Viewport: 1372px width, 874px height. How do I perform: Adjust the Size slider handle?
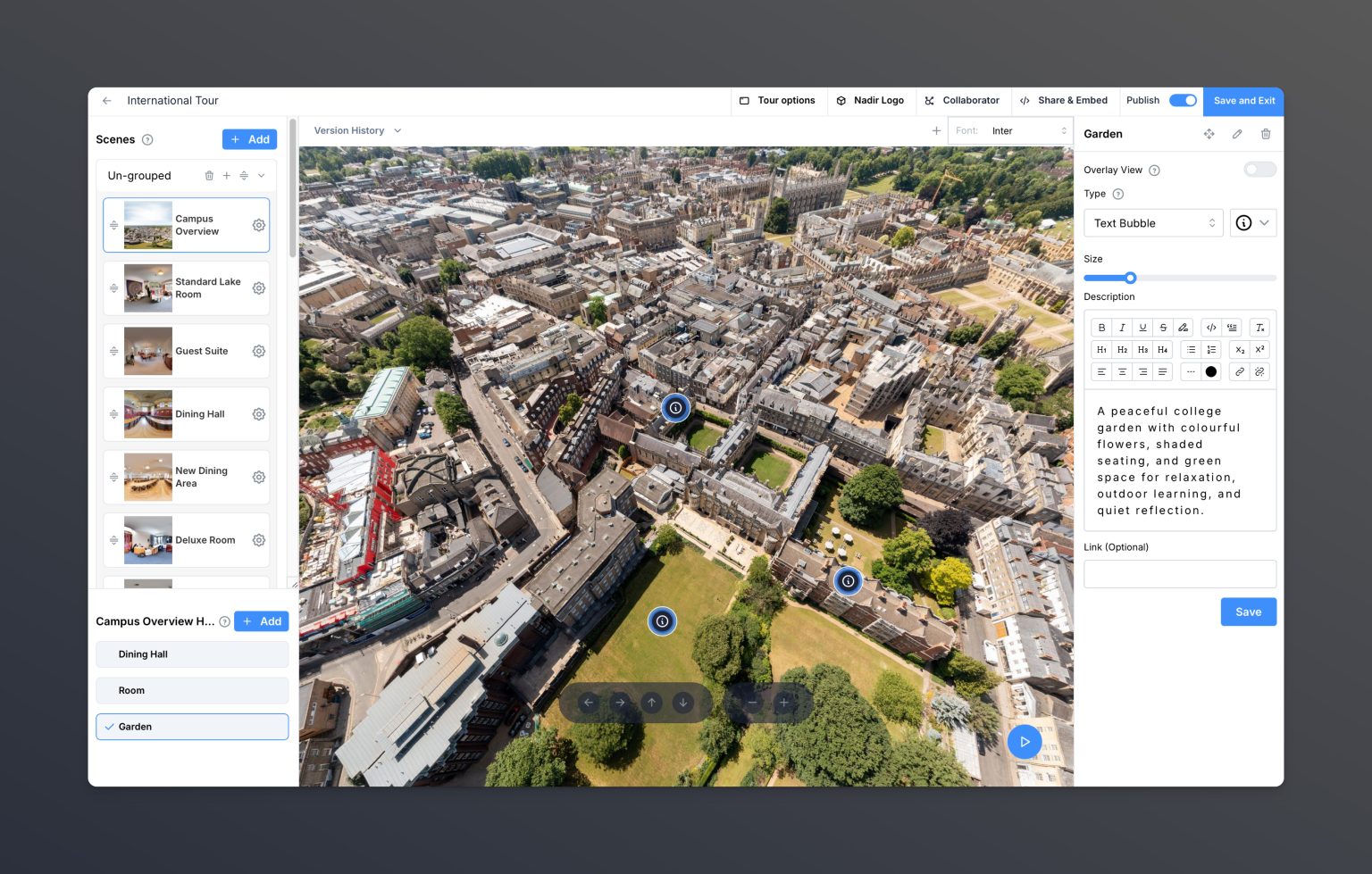tap(1130, 278)
